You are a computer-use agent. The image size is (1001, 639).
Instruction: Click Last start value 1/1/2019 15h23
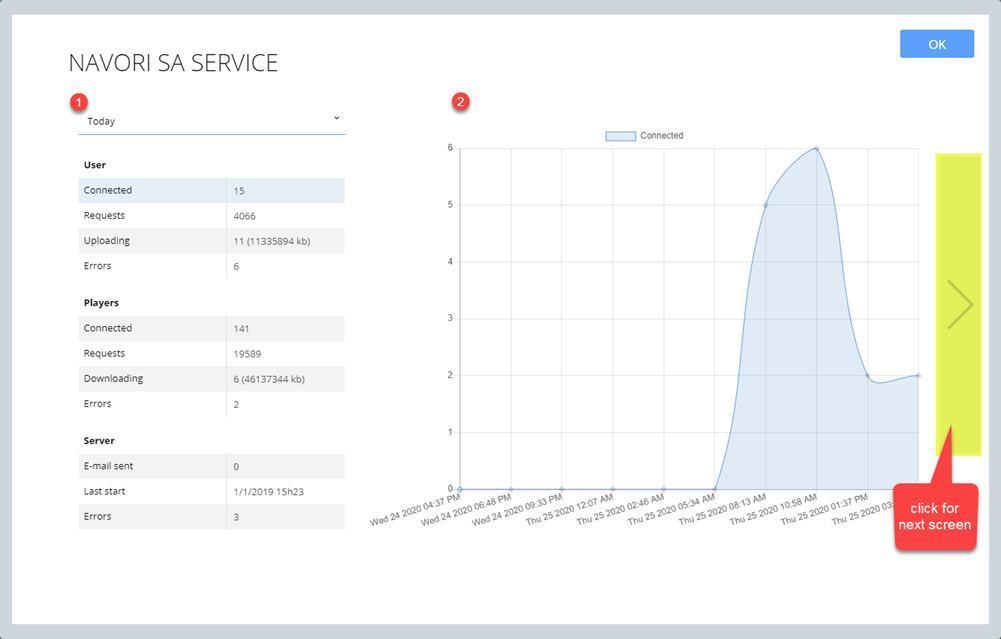tap(269, 492)
